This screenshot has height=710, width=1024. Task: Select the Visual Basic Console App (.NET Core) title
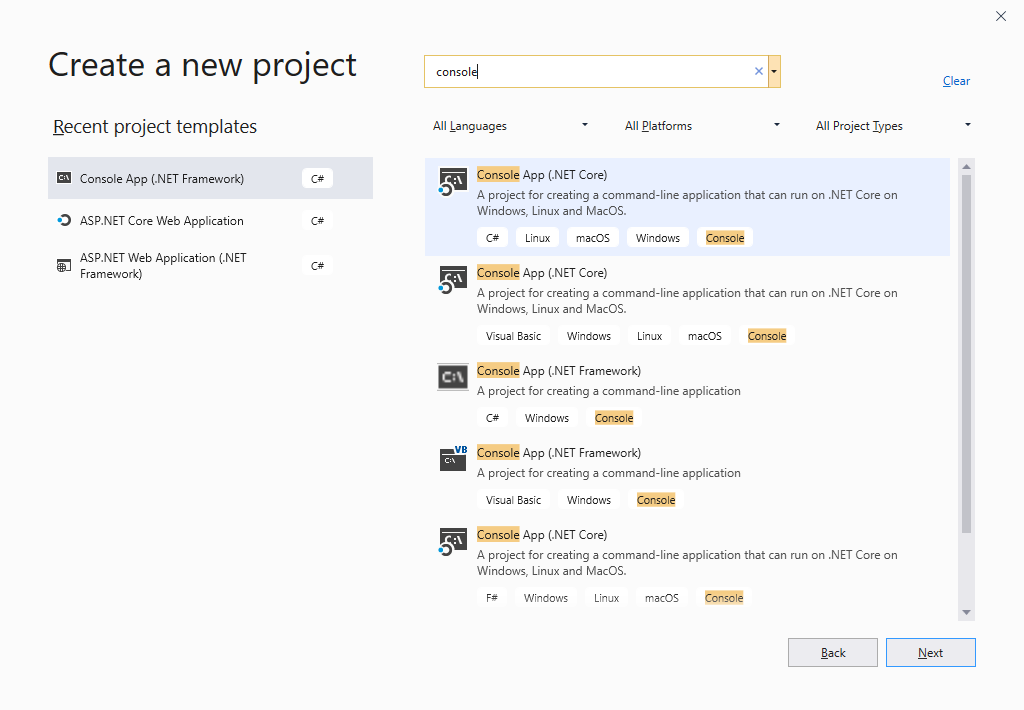(542, 272)
